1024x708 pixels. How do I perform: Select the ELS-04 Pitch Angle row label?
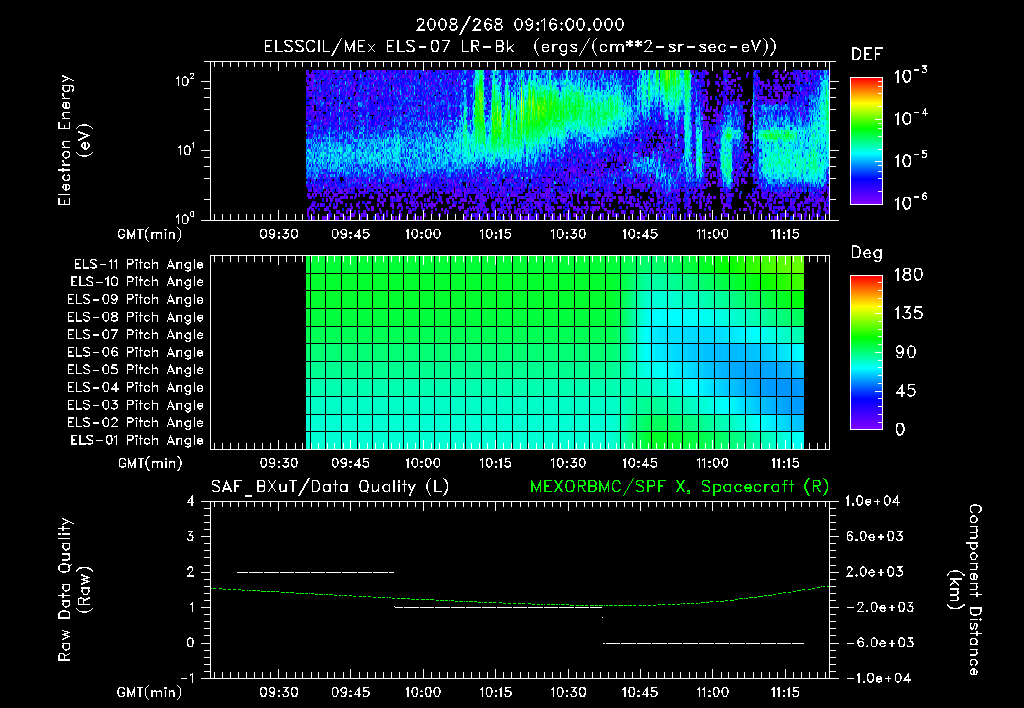pyautogui.click(x=136, y=387)
